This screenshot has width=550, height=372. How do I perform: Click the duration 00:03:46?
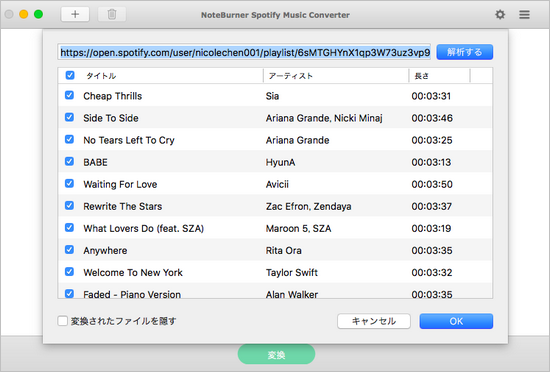[x=432, y=118]
